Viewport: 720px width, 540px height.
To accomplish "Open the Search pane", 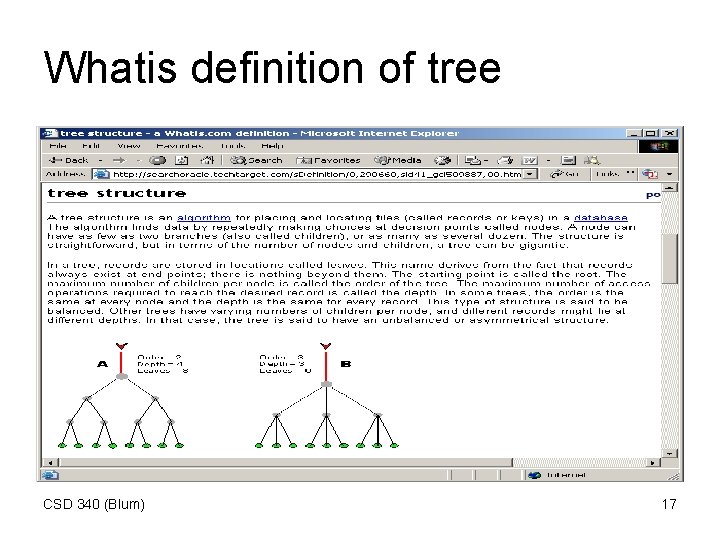I will pyautogui.click(x=256, y=160).
